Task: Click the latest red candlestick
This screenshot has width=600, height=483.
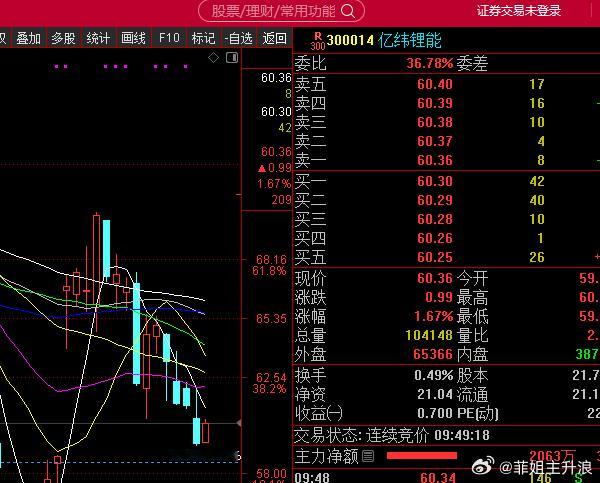Action: pyautogui.click(x=205, y=432)
